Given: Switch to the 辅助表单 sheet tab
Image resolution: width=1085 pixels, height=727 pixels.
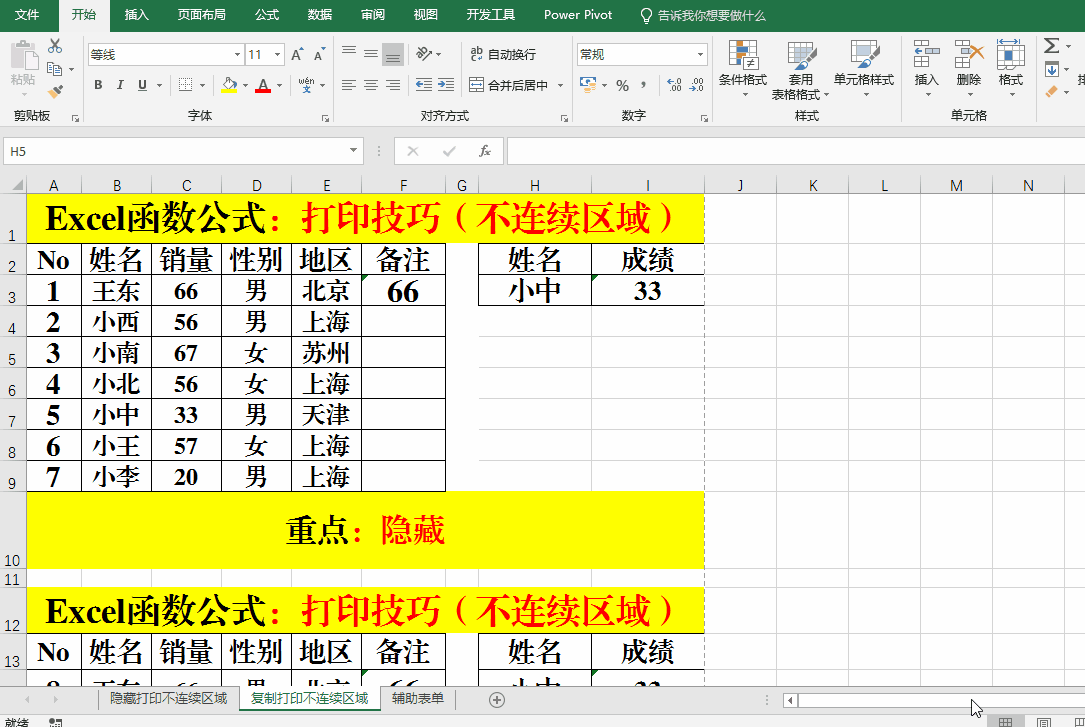Looking at the screenshot, I should pos(418,698).
